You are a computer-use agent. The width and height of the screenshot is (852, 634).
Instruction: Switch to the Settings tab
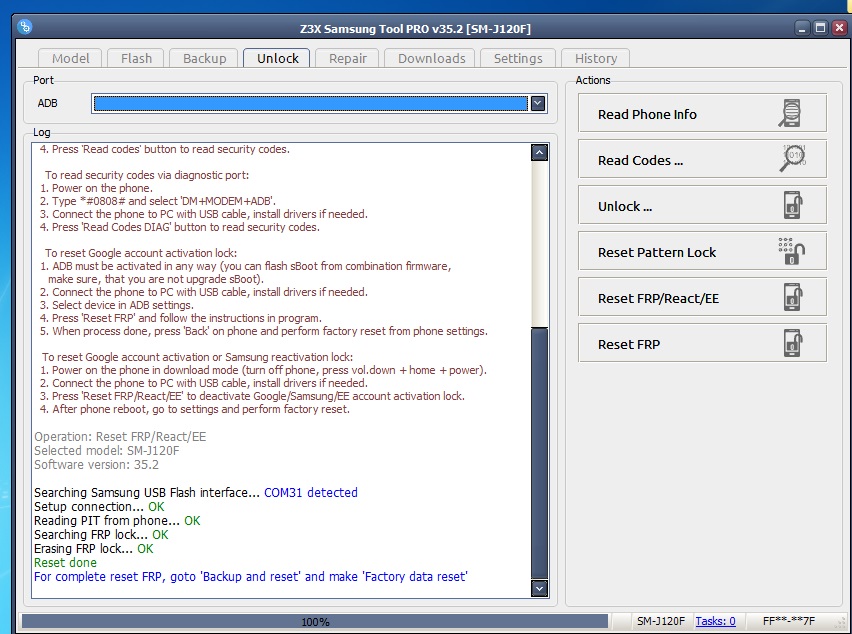518,58
